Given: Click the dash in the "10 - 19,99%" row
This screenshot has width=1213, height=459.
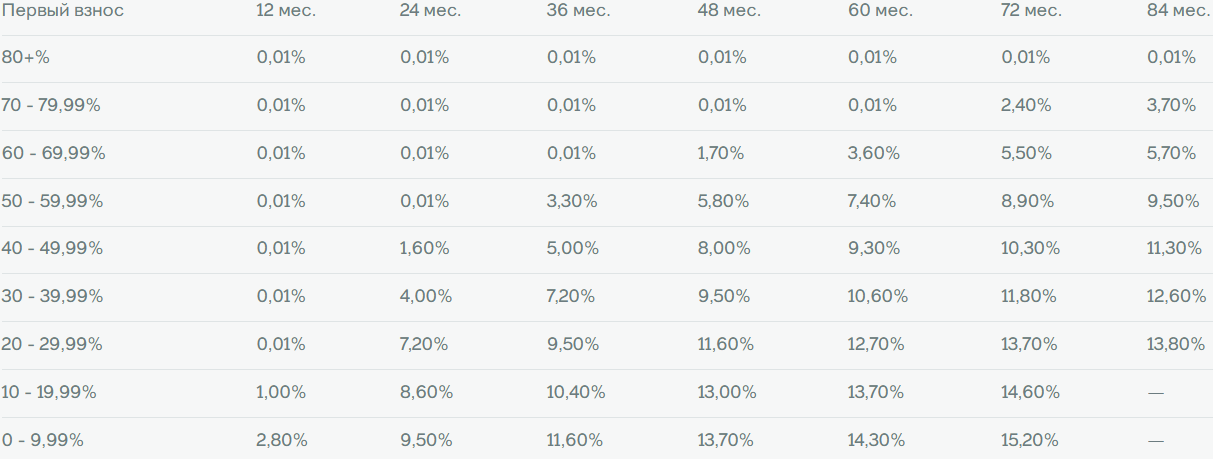Looking at the screenshot, I should [1156, 393].
